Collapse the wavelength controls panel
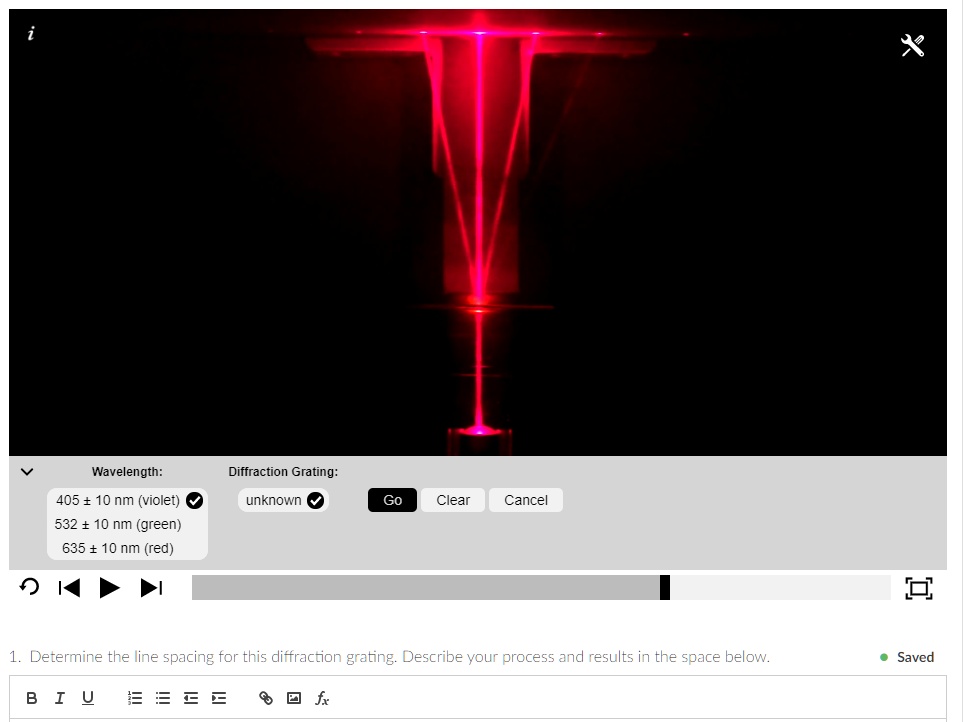This screenshot has width=964, height=722. click(27, 471)
